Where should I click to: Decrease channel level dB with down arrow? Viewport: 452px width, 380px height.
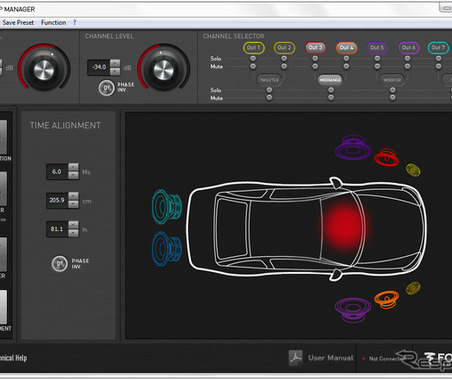115,71
